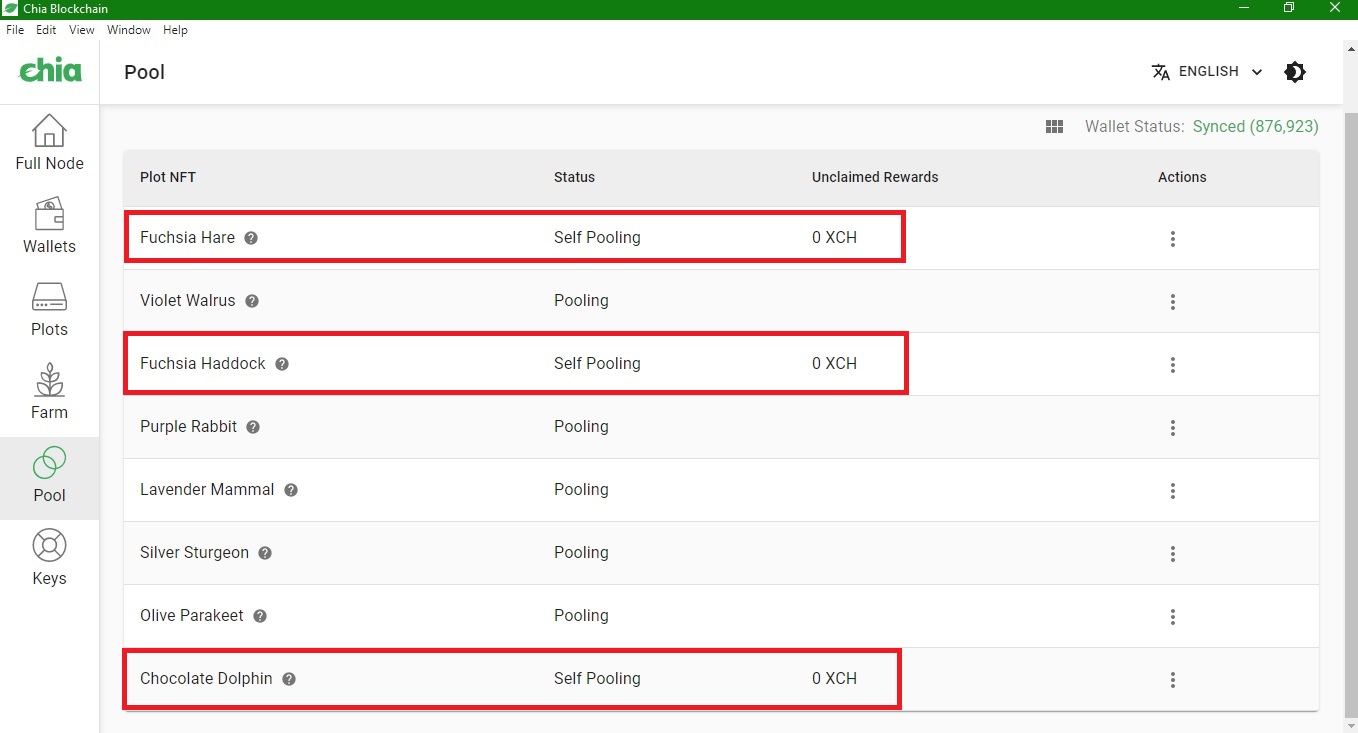Select the Lavender Mammal plot NFT name
Screen dimensions: 1358x733
coord(207,490)
